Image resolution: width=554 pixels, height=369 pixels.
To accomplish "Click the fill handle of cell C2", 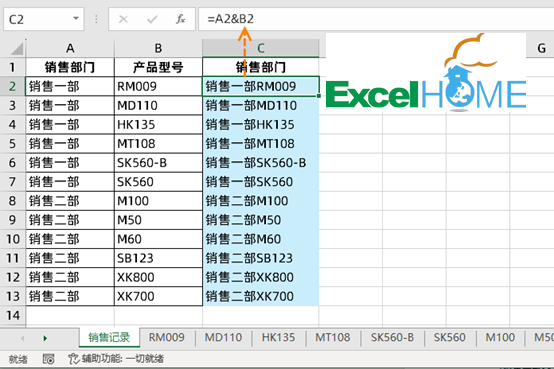I will click(319, 96).
